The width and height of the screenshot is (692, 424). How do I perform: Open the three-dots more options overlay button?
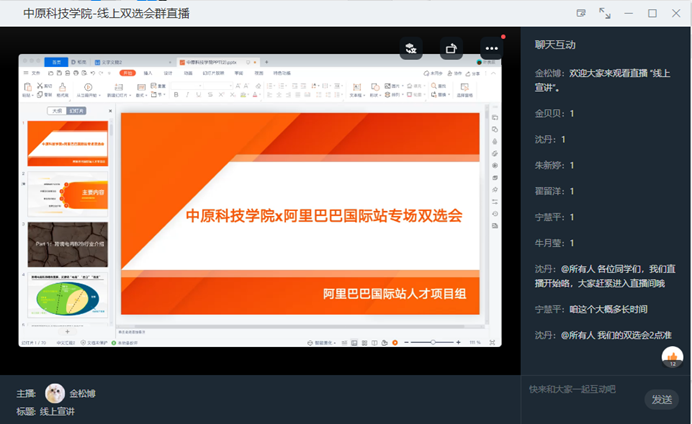tap(492, 48)
